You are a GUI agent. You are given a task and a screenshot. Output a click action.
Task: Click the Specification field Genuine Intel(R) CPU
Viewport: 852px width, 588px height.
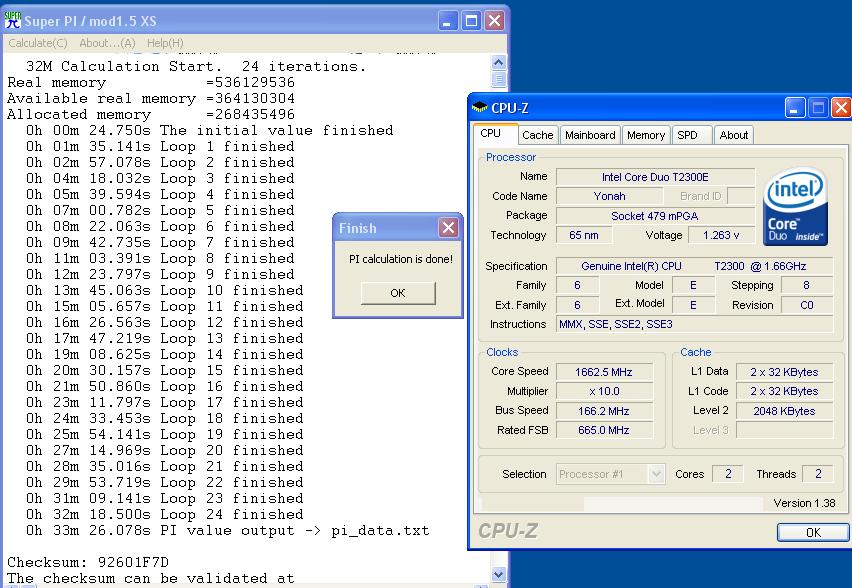(x=694, y=266)
